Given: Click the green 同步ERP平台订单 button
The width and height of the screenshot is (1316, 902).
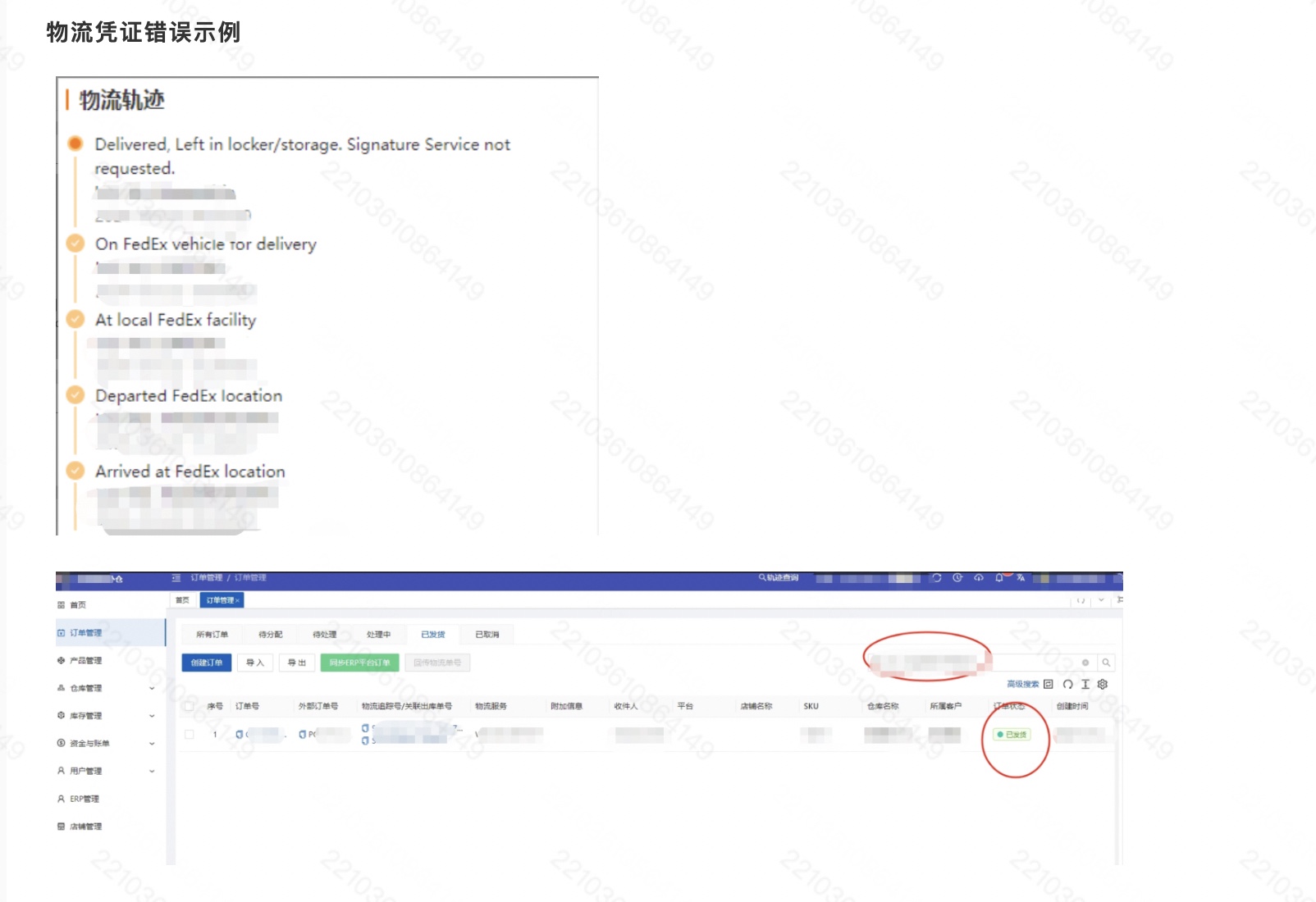Looking at the screenshot, I should pyautogui.click(x=360, y=663).
